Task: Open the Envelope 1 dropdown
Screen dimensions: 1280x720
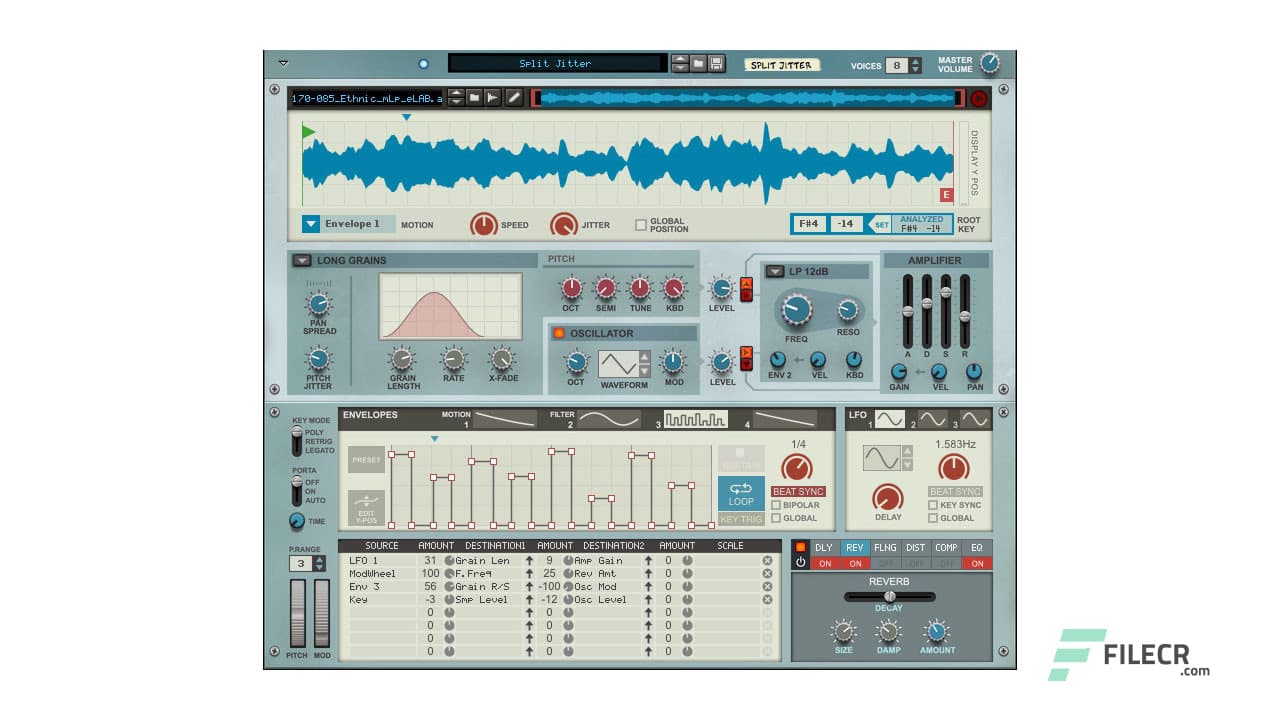Action: tap(312, 223)
